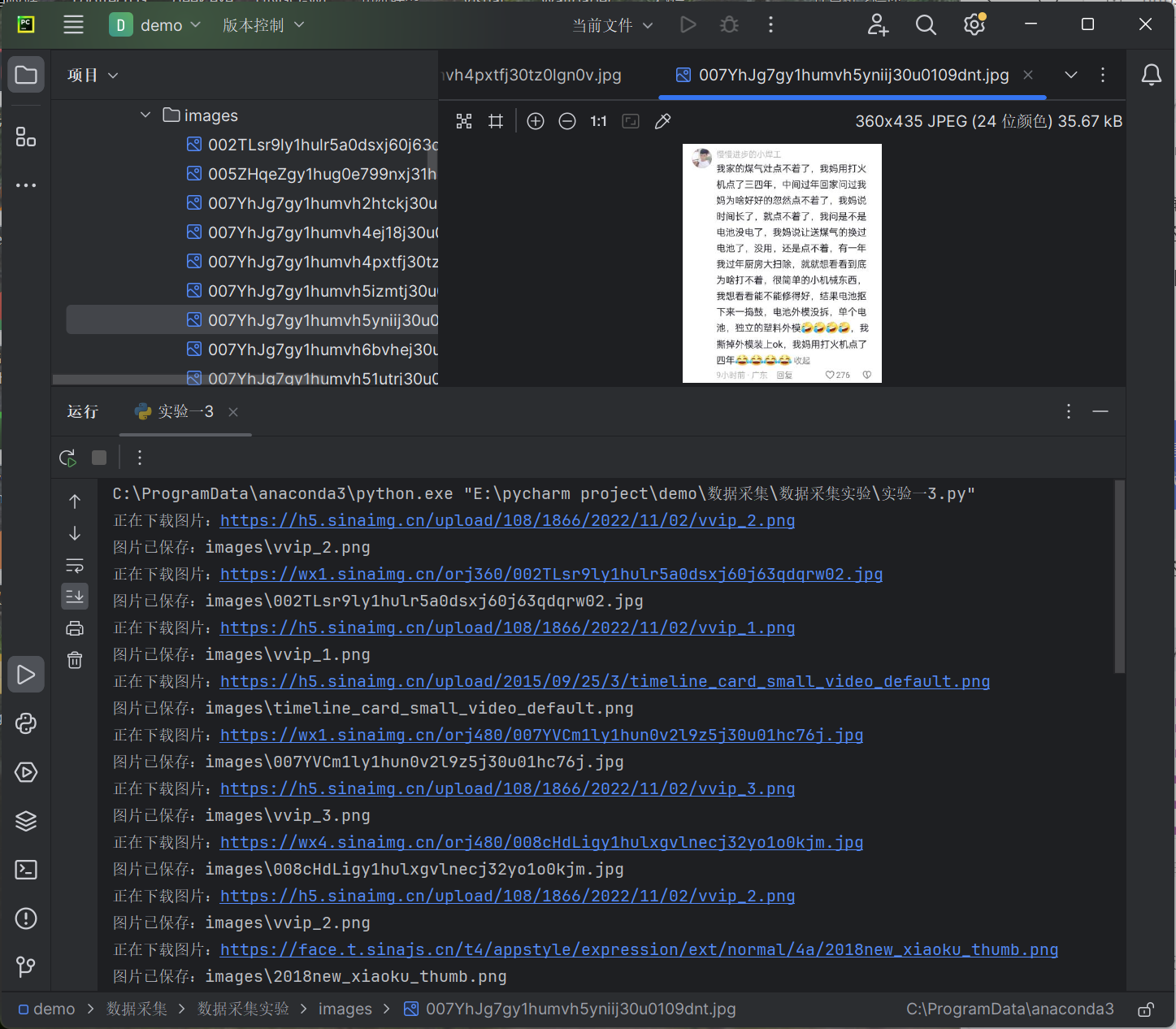This screenshot has width=1176, height=1029.
Task: Clear all console output trash icon
Action: point(75,660)
